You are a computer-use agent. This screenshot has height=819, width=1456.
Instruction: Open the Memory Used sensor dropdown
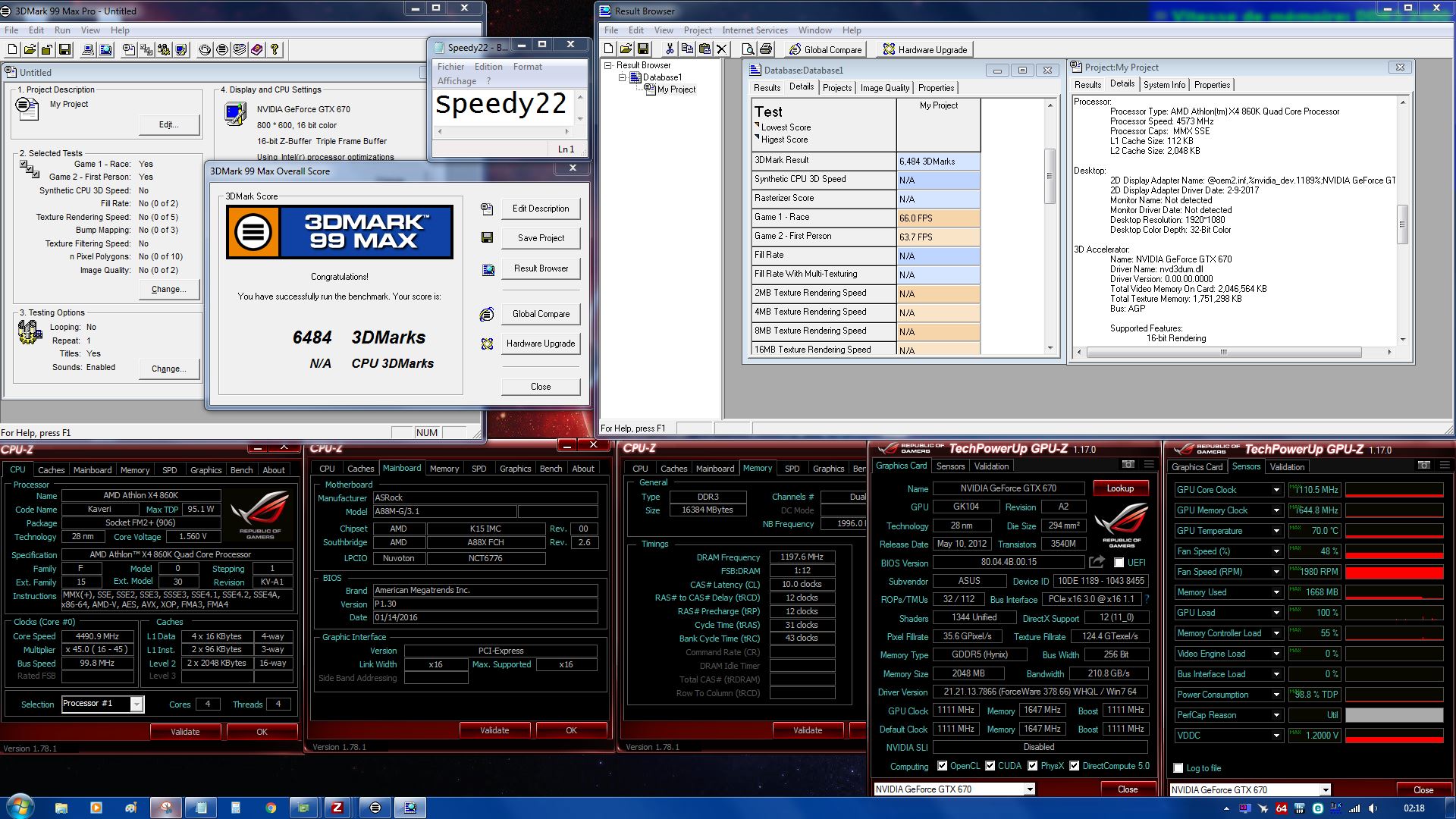(1276, 592)
